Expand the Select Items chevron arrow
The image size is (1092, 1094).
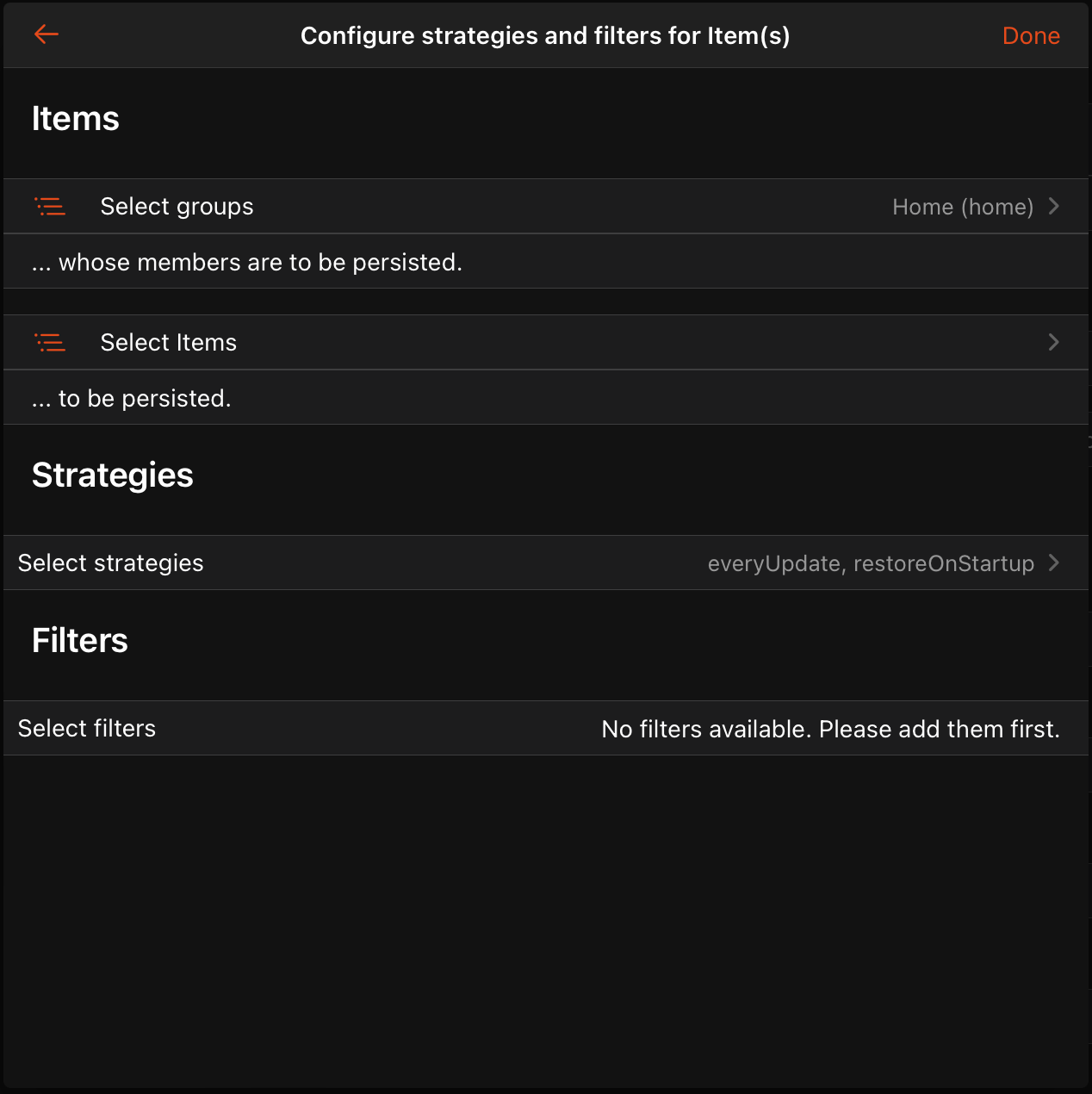1053,343
